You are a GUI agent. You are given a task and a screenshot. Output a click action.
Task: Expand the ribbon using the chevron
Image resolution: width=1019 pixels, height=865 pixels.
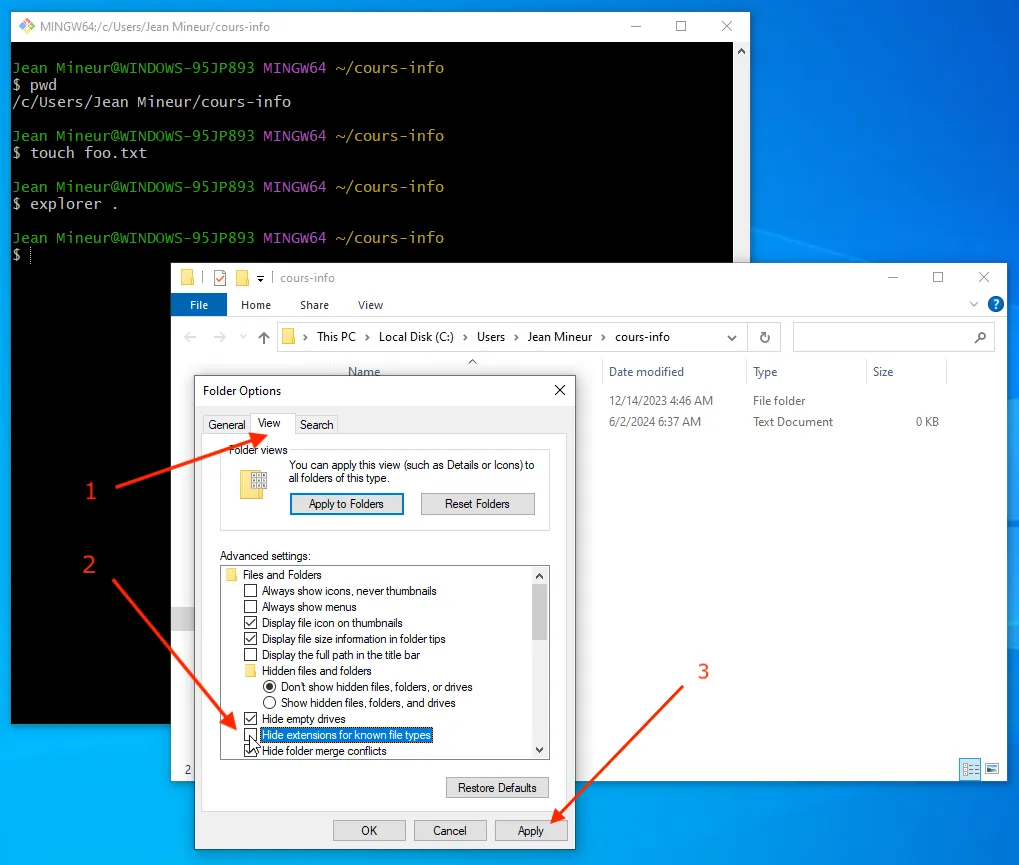(974, 304)
